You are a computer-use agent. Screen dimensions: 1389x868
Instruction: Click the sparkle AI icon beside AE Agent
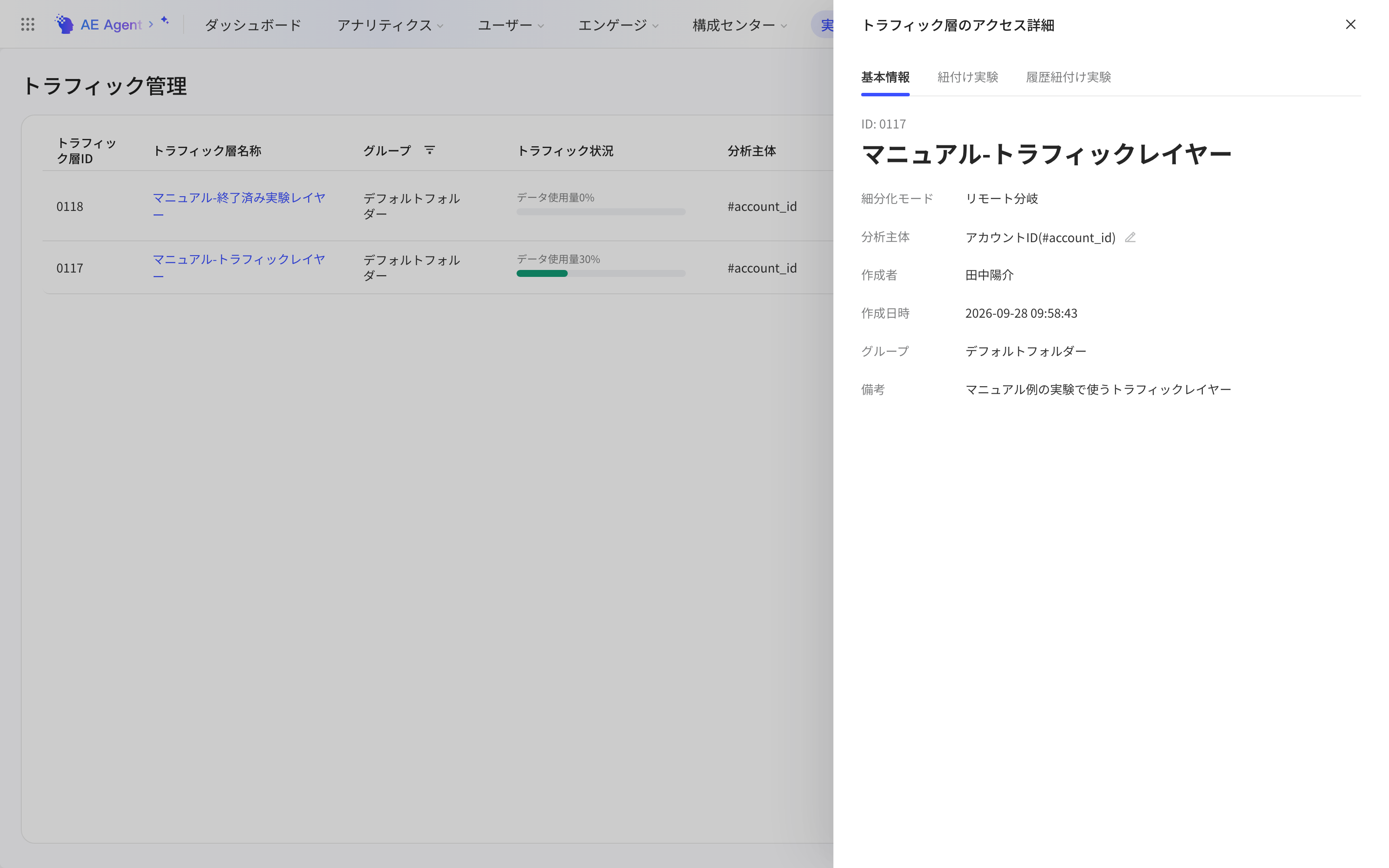[x=165, y=20]
